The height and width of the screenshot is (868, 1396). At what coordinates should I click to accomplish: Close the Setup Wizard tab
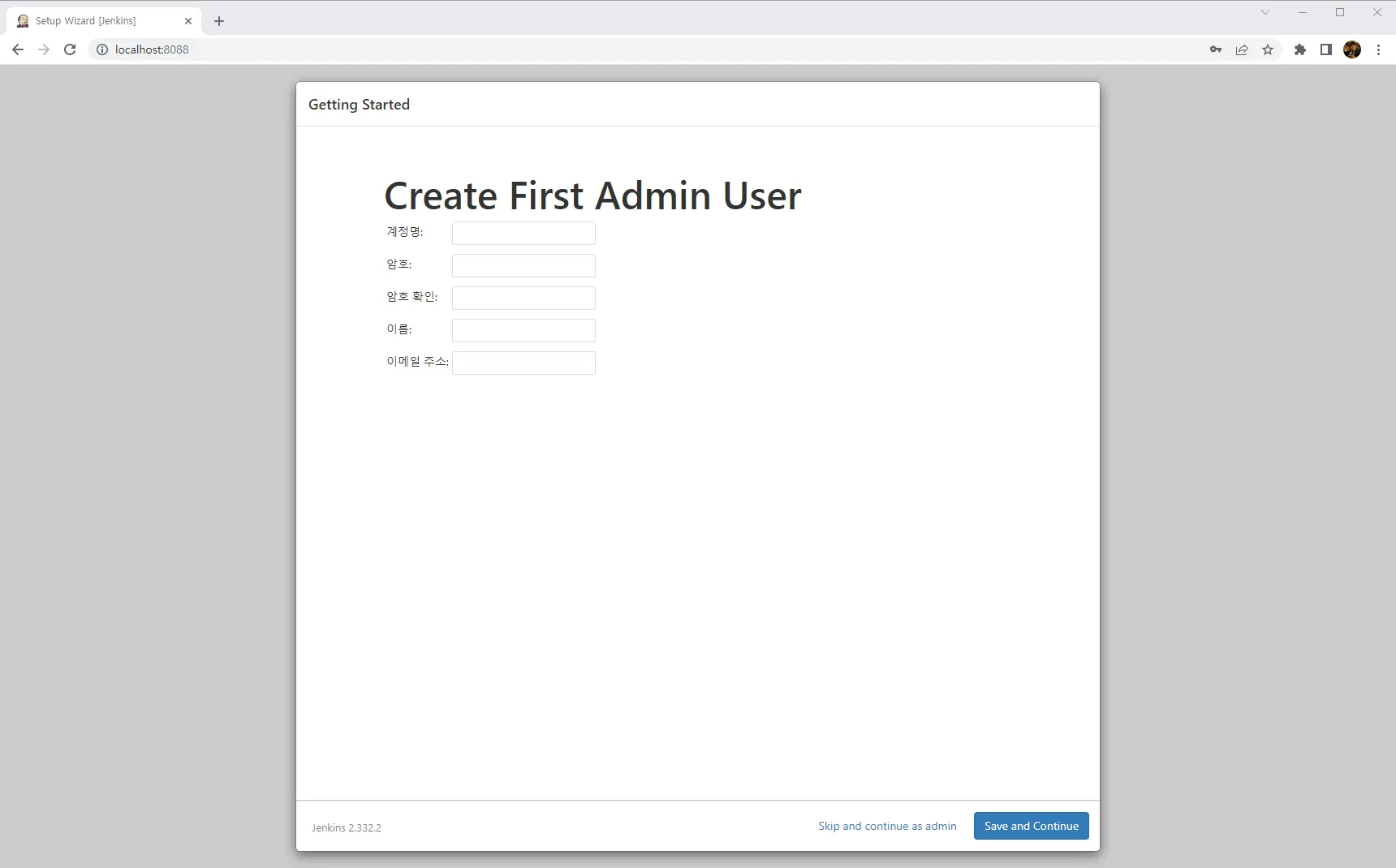(188, 21)
